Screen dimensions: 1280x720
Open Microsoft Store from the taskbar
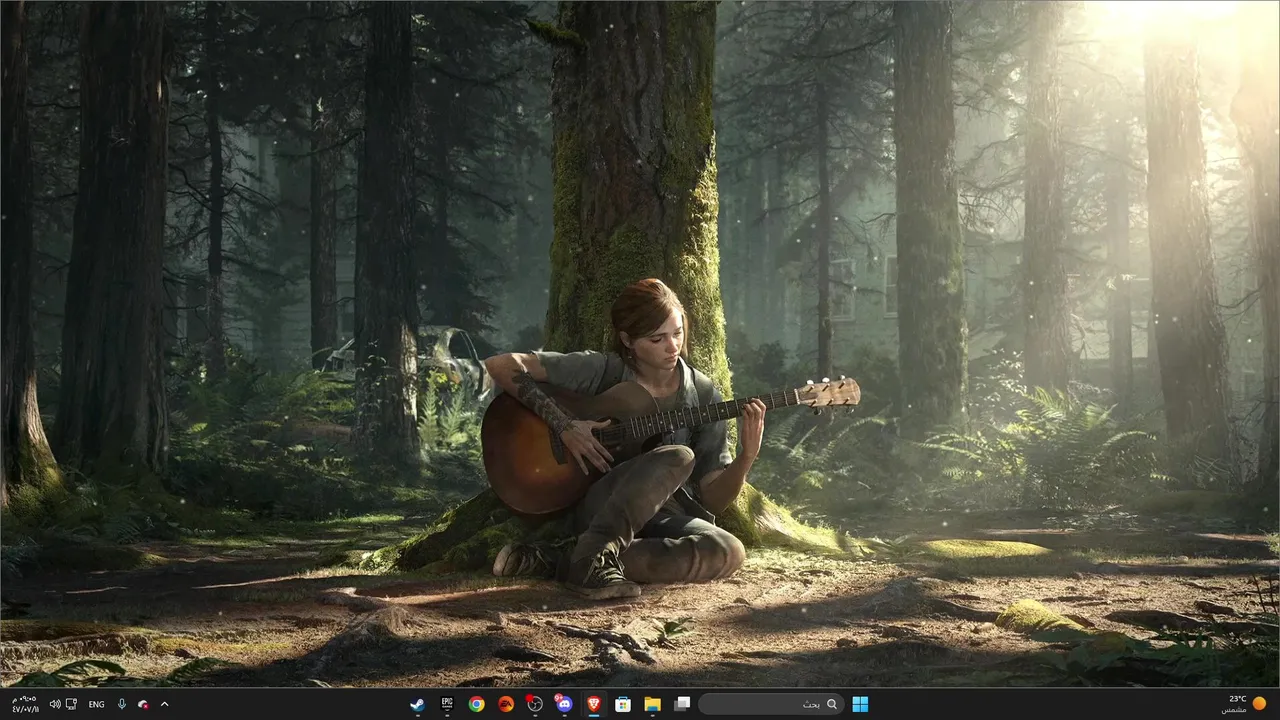coord(623,704)
